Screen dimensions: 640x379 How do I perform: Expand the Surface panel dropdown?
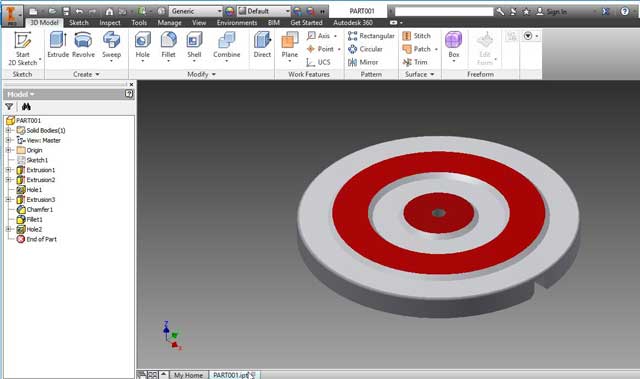pos(420,74)
